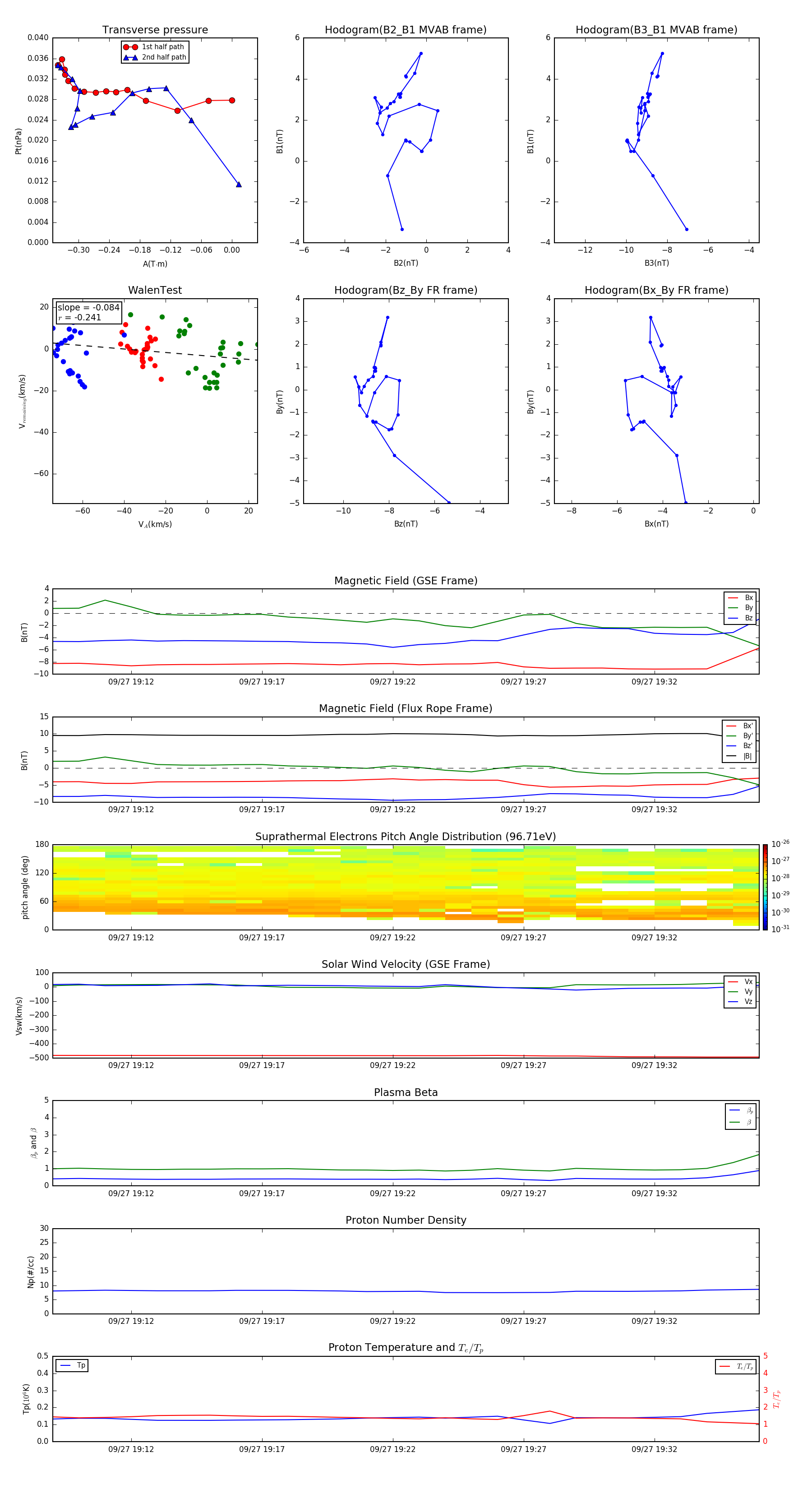Select the Bz' legend entry
The width and height of the screenshot is (812, 1489).
tap(739, 746)
